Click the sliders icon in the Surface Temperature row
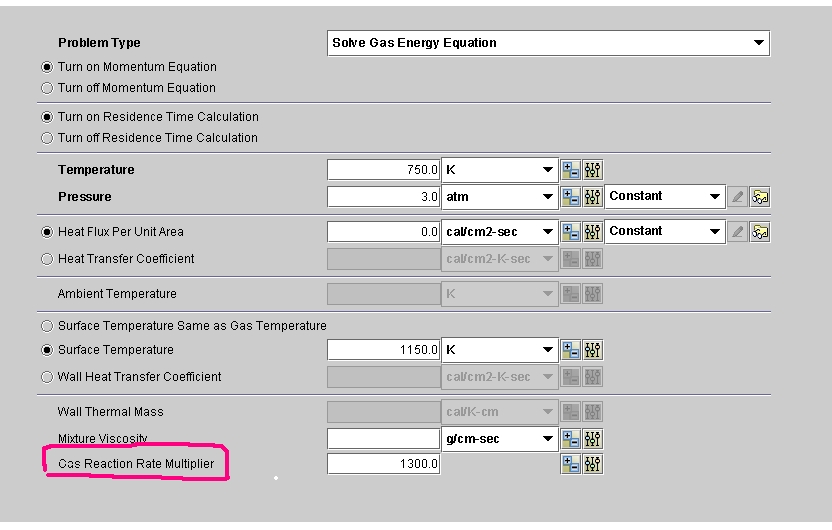832x530 pixels. (x=593, y=350)
